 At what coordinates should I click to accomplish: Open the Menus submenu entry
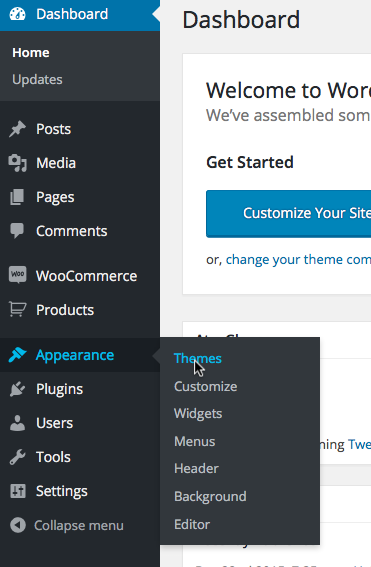click(x=195, y=442)
